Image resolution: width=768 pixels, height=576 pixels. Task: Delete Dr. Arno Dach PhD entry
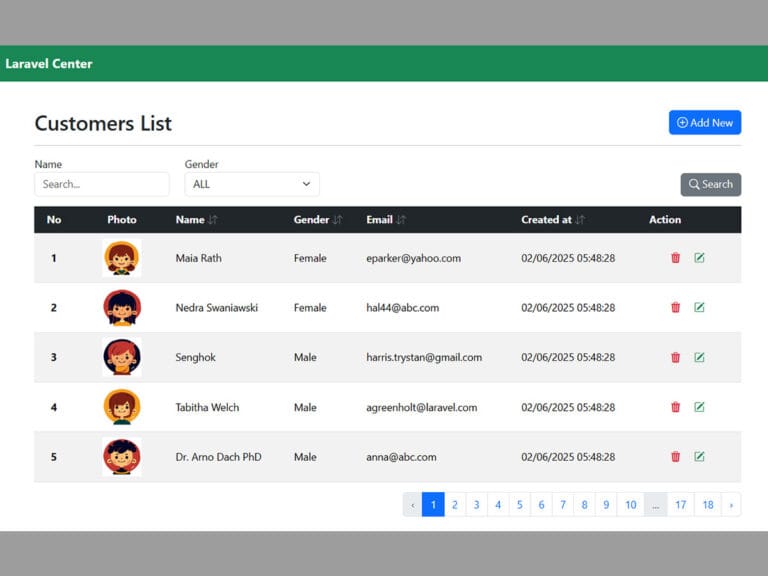[675, 457]
